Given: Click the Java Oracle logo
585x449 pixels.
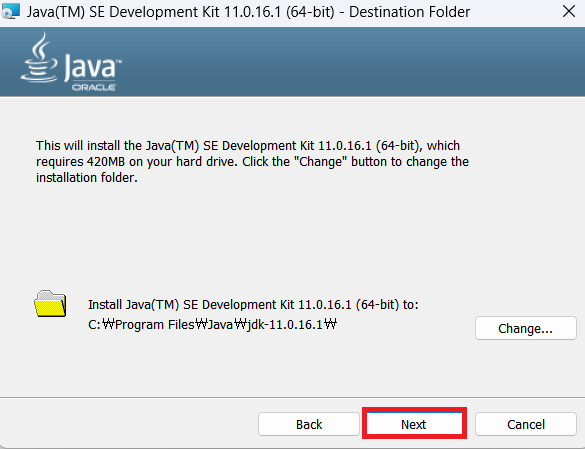Looking at the screenshot, I should pos(71,62).
